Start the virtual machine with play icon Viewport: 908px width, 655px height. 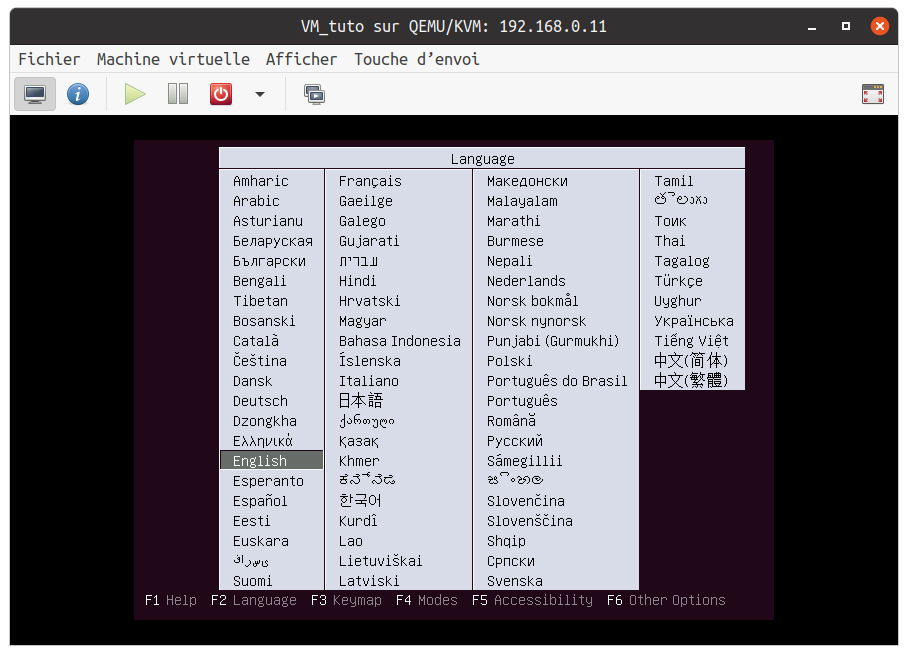[x=135, y=94]
